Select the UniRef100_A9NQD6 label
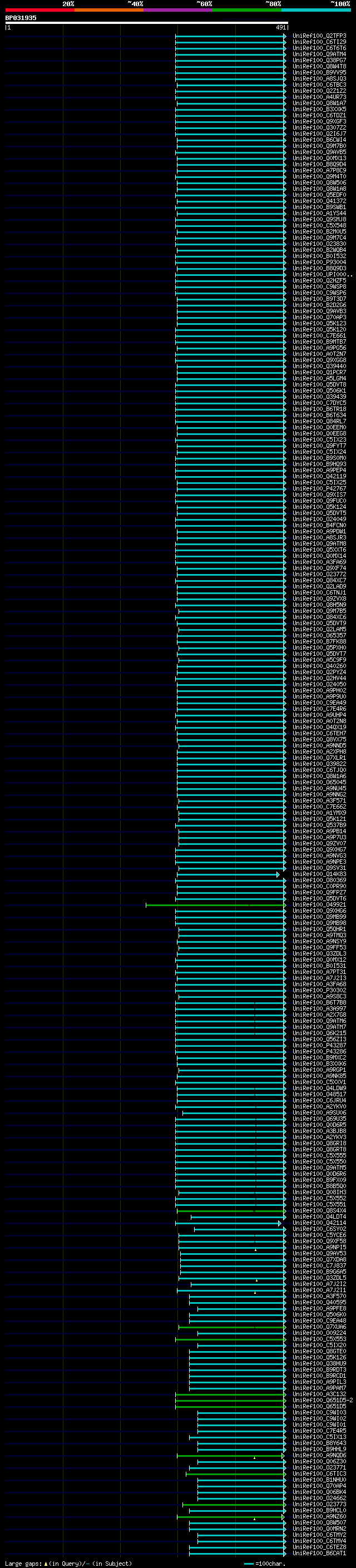This screenshot has width=356, height=1568. (x=319, y=1456)
